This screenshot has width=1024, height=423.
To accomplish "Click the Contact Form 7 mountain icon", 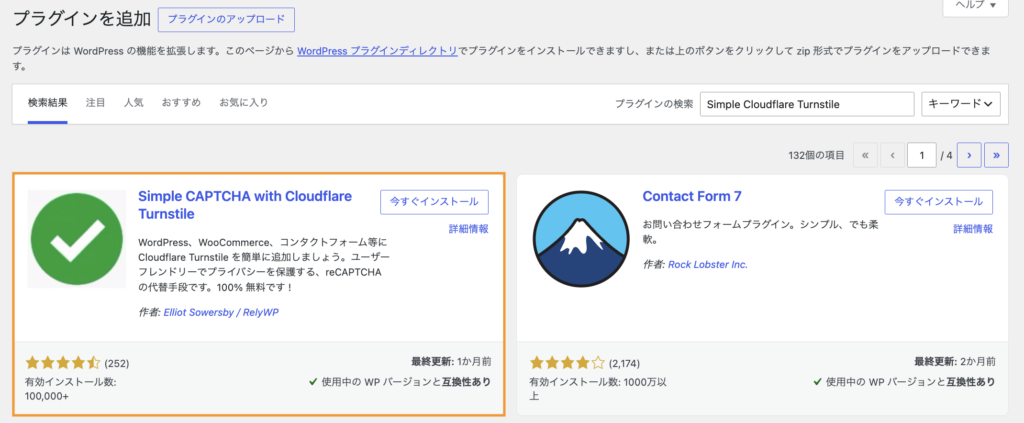I will pos(581,239).
